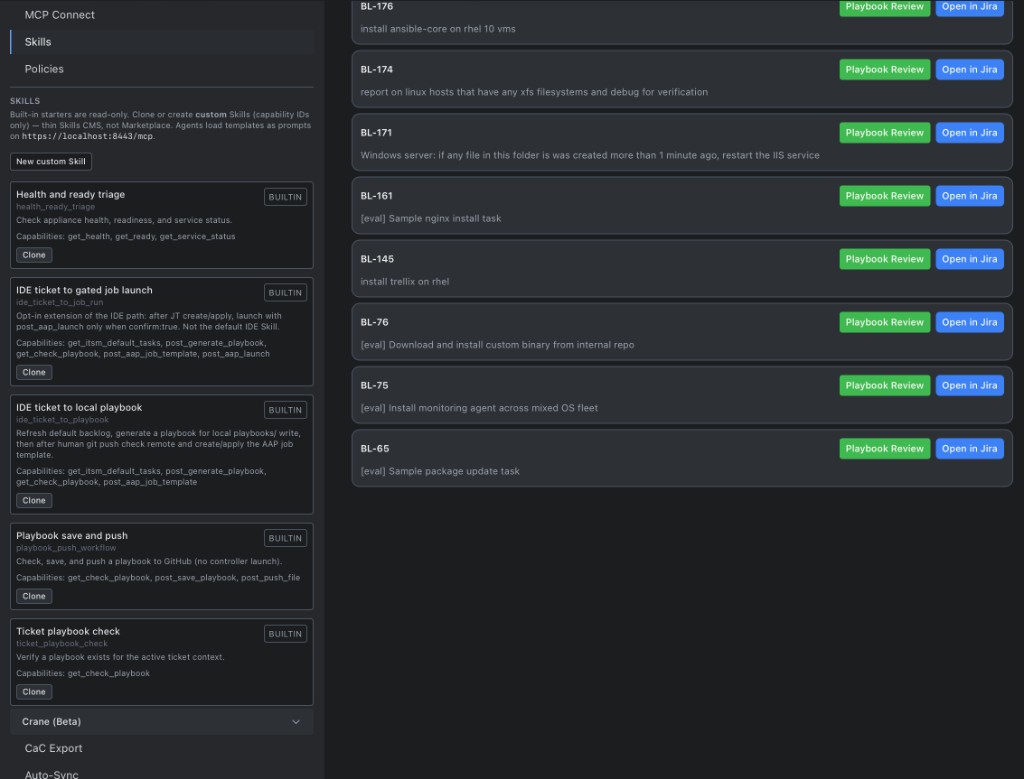This screenshot has width=1024, height=779.
Task: Clone the Ticket playbook check skill
Action: click(x=34, y=692)
